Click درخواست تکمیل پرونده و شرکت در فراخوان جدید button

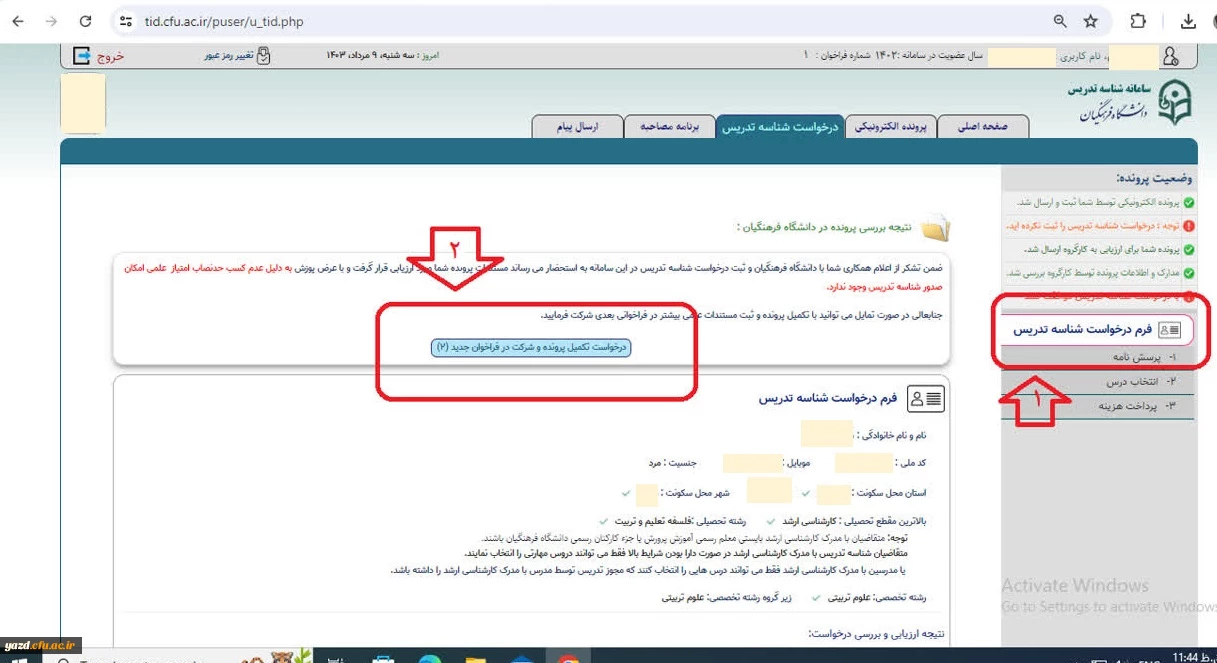pos(533,347)
